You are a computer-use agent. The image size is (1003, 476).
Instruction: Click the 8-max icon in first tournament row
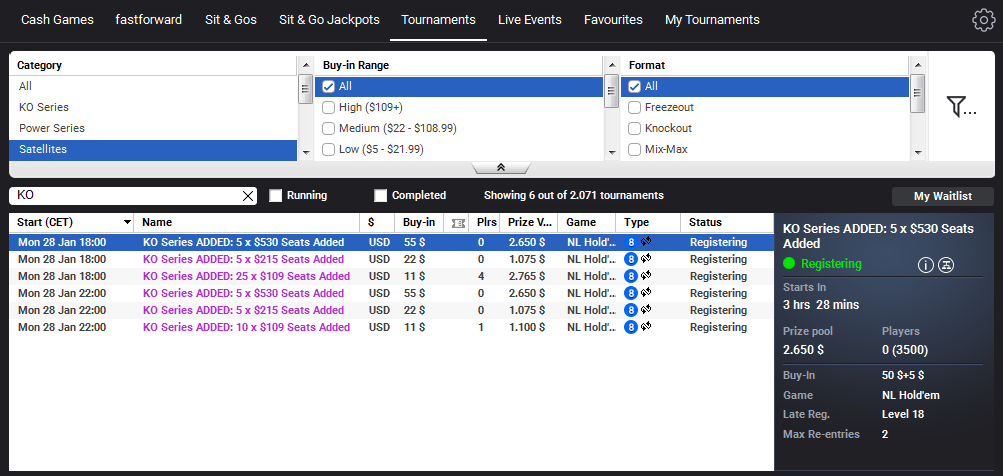coord(631,242)
